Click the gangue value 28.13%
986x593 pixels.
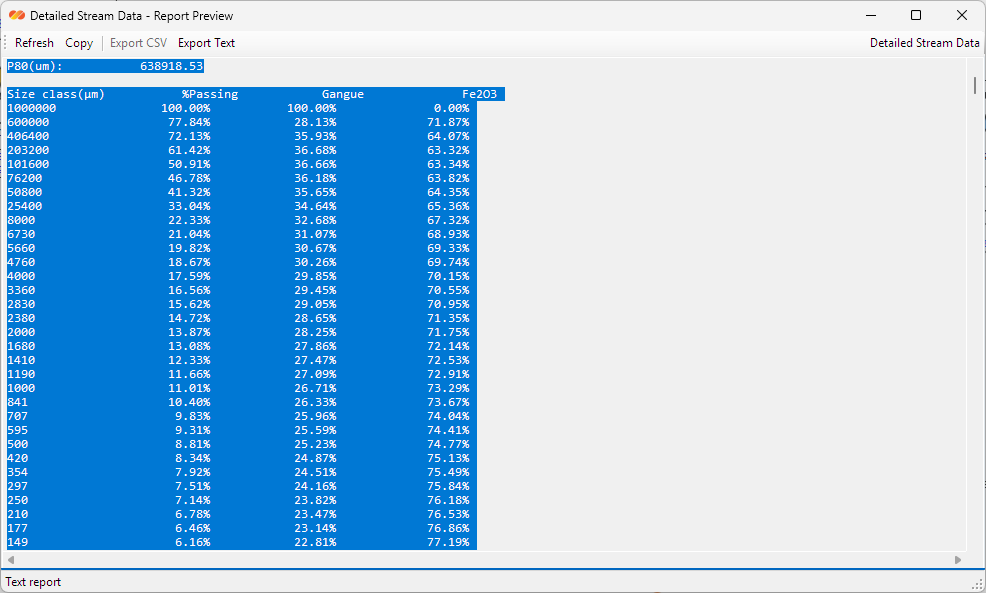coord(315,122)
